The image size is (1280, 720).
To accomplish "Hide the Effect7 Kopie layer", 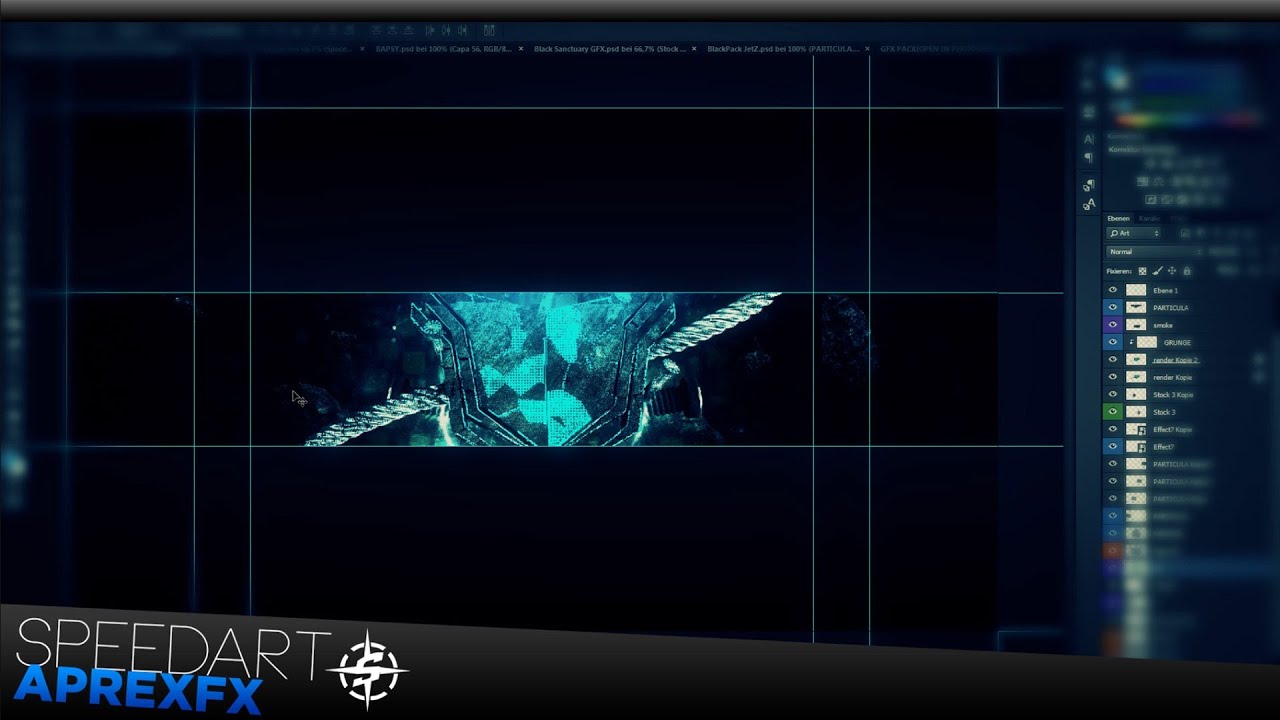I will 1112,429.
